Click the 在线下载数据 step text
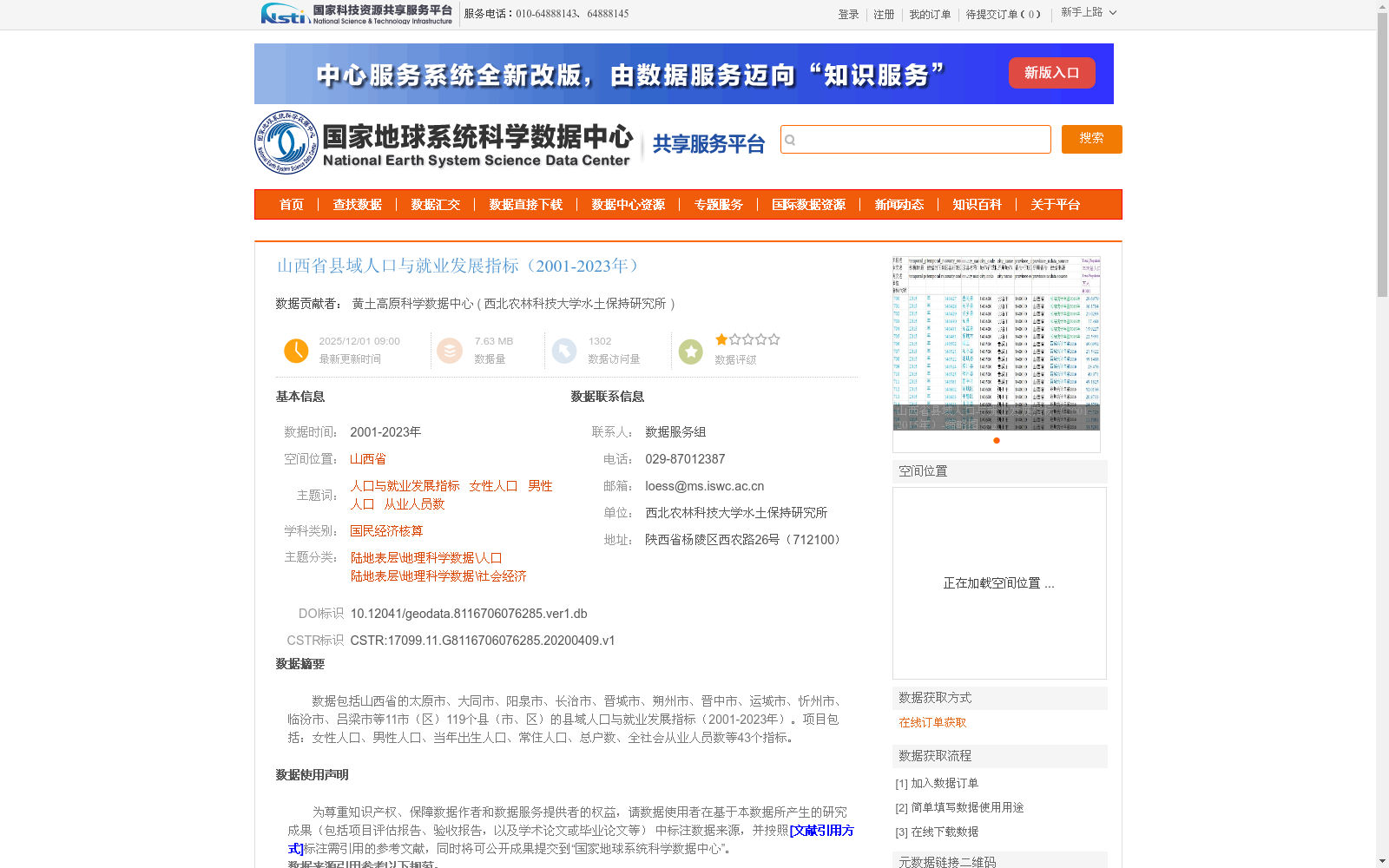 coord(945,832)
